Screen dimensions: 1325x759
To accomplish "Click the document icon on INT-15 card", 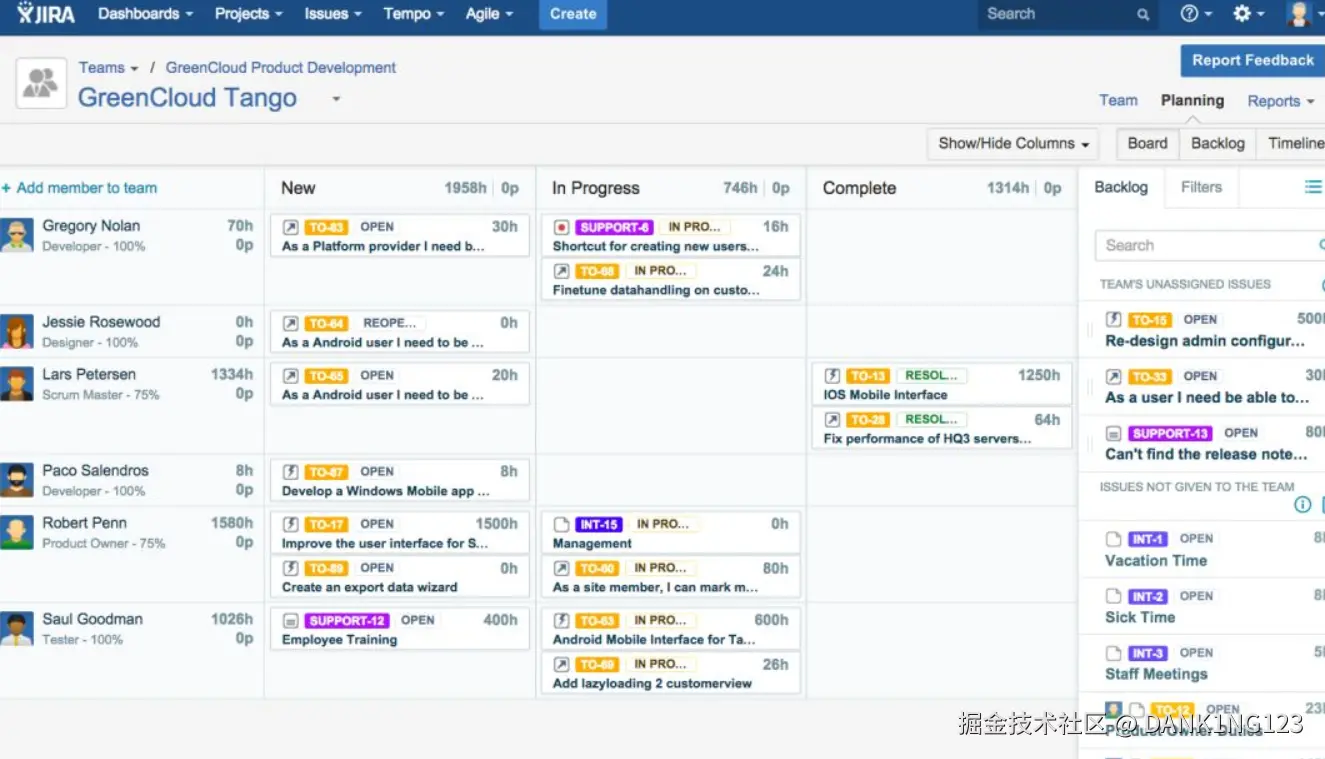I will [x=561, y=524].
